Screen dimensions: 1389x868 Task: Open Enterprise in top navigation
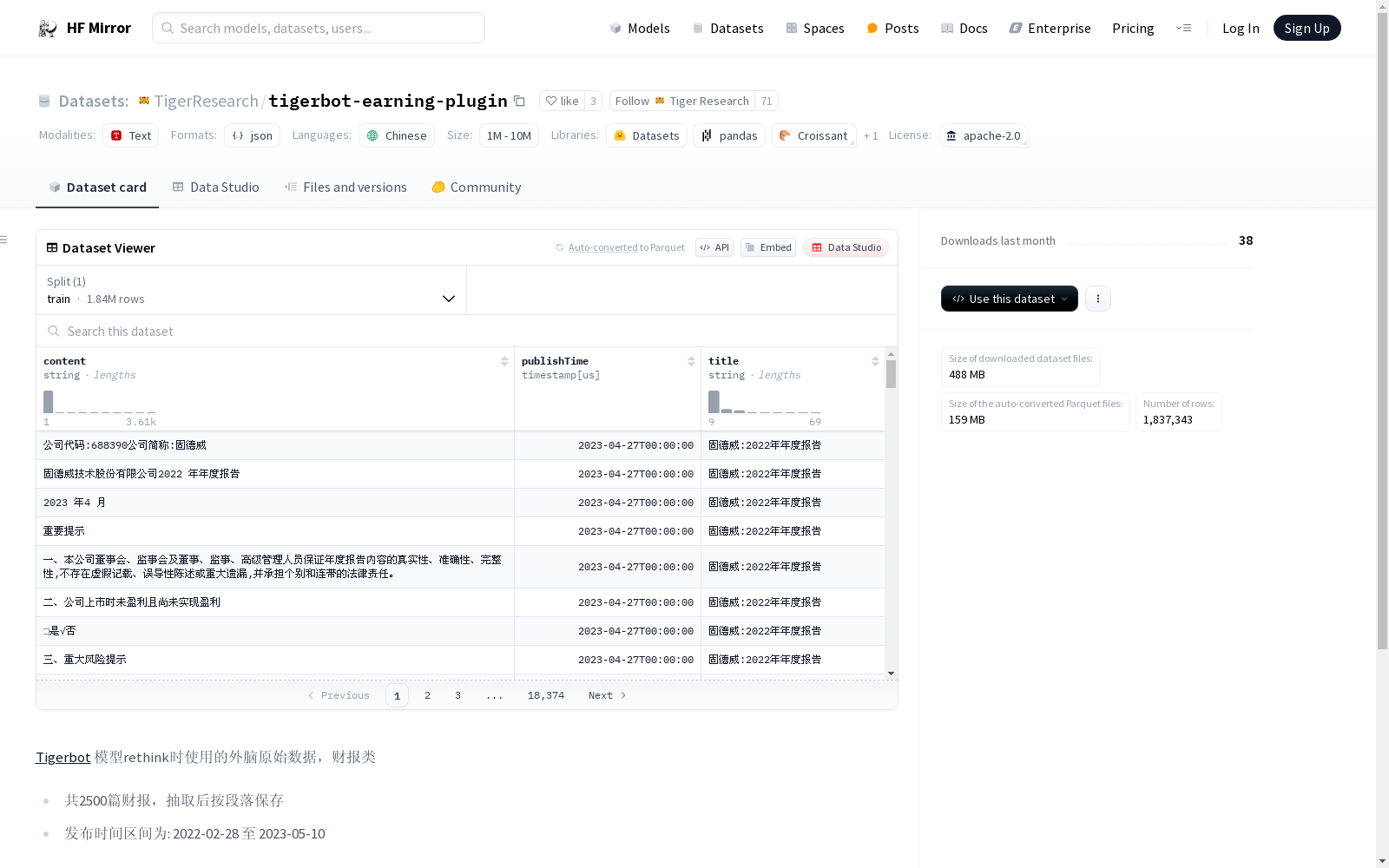point(1050,28)
